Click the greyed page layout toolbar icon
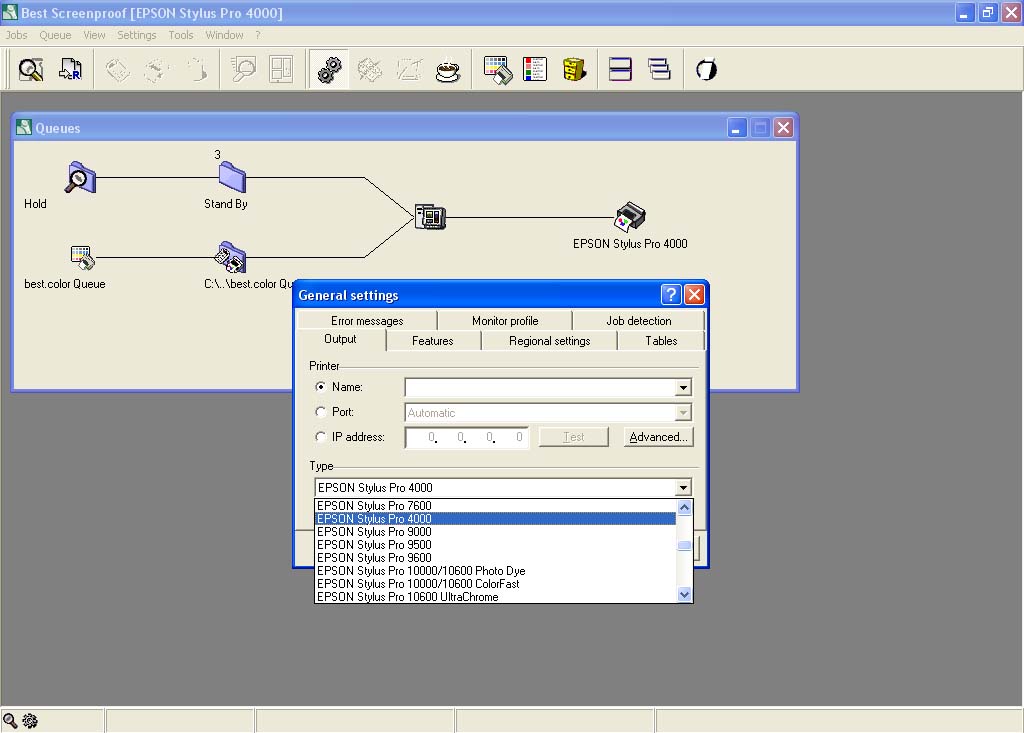Screen dimensions: 1024x733 pos(281,69)
